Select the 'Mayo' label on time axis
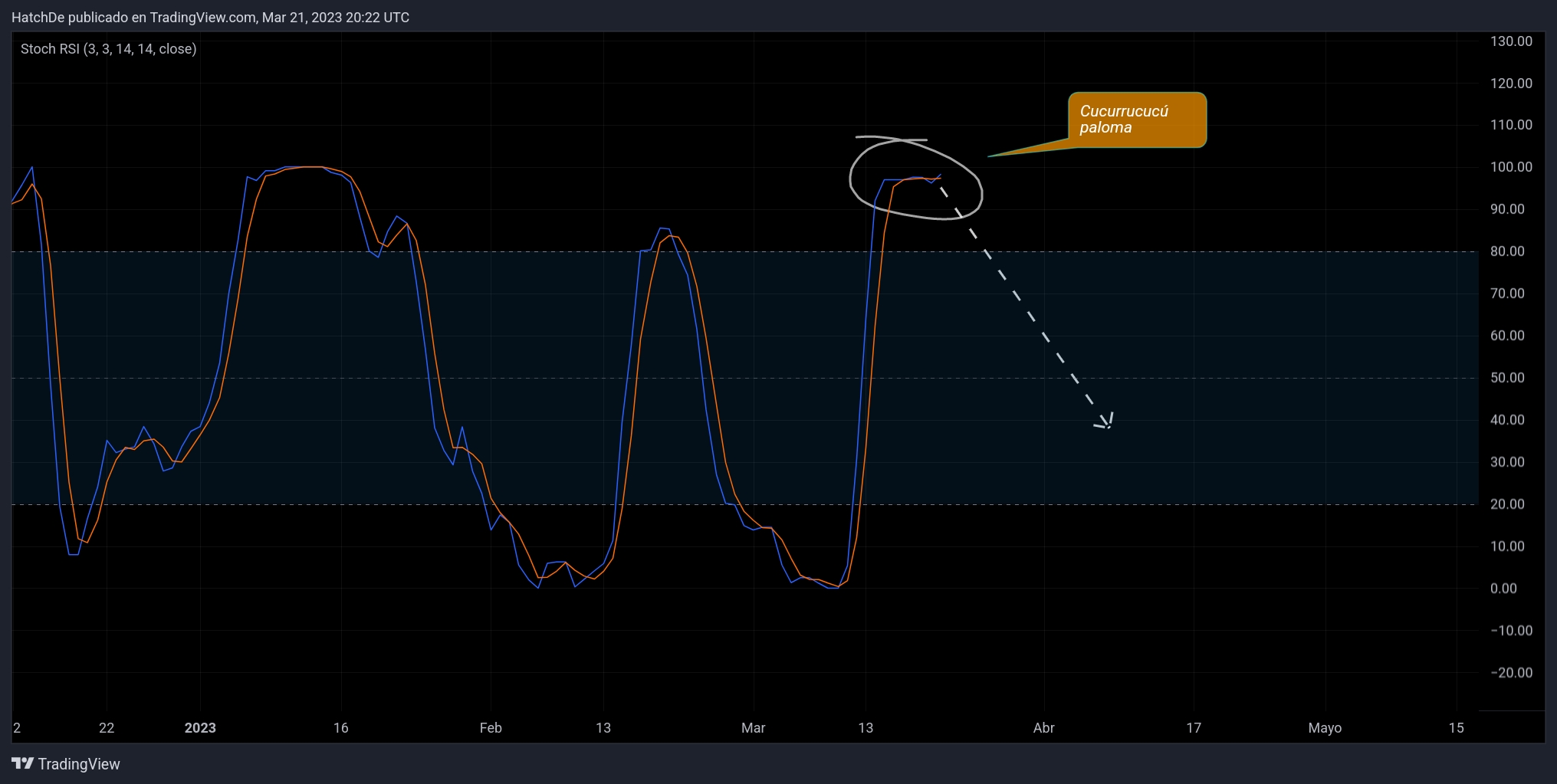The width and height of the screenshot is (1557, 784). click(1324, 728)
